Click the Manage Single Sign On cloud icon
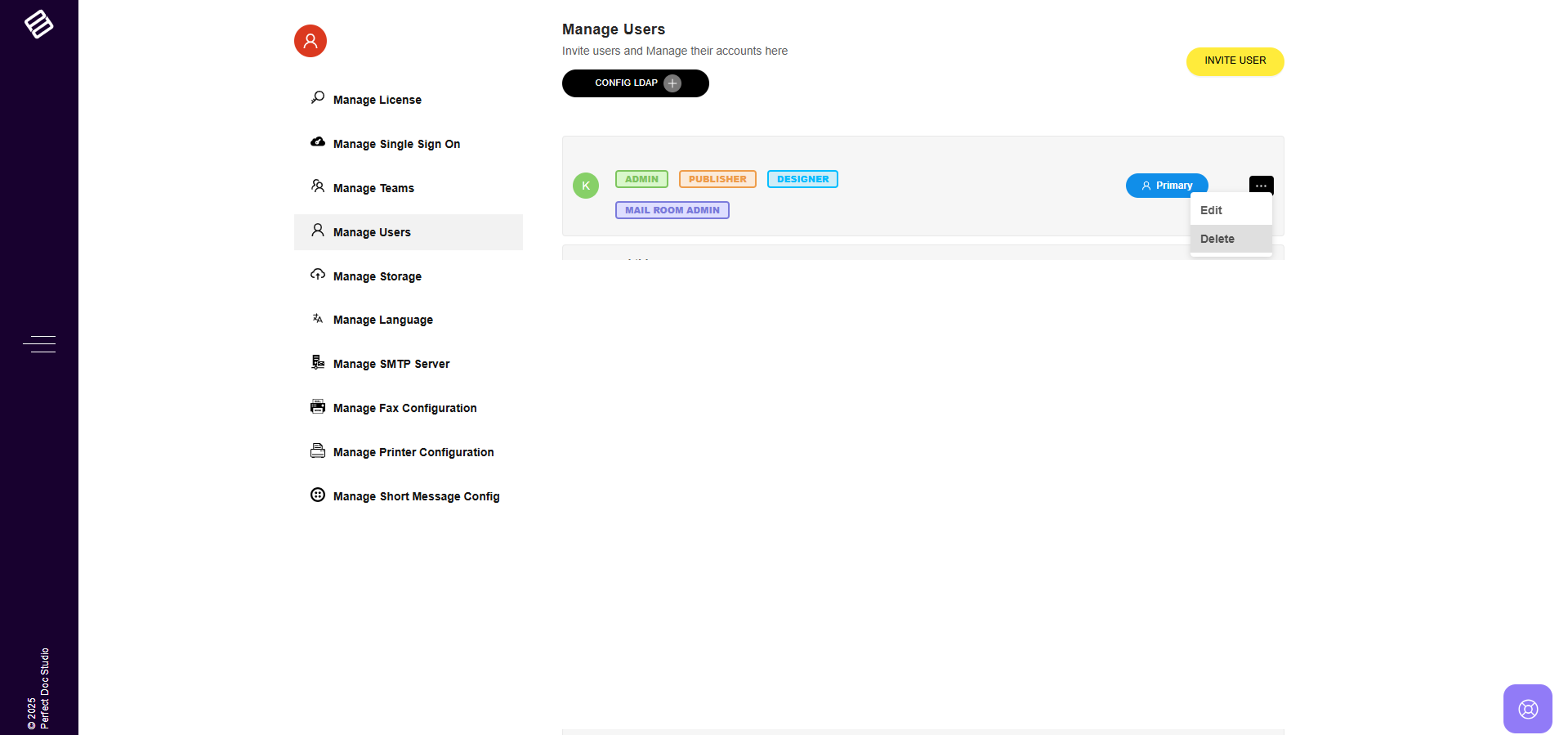 click(318, 142)
